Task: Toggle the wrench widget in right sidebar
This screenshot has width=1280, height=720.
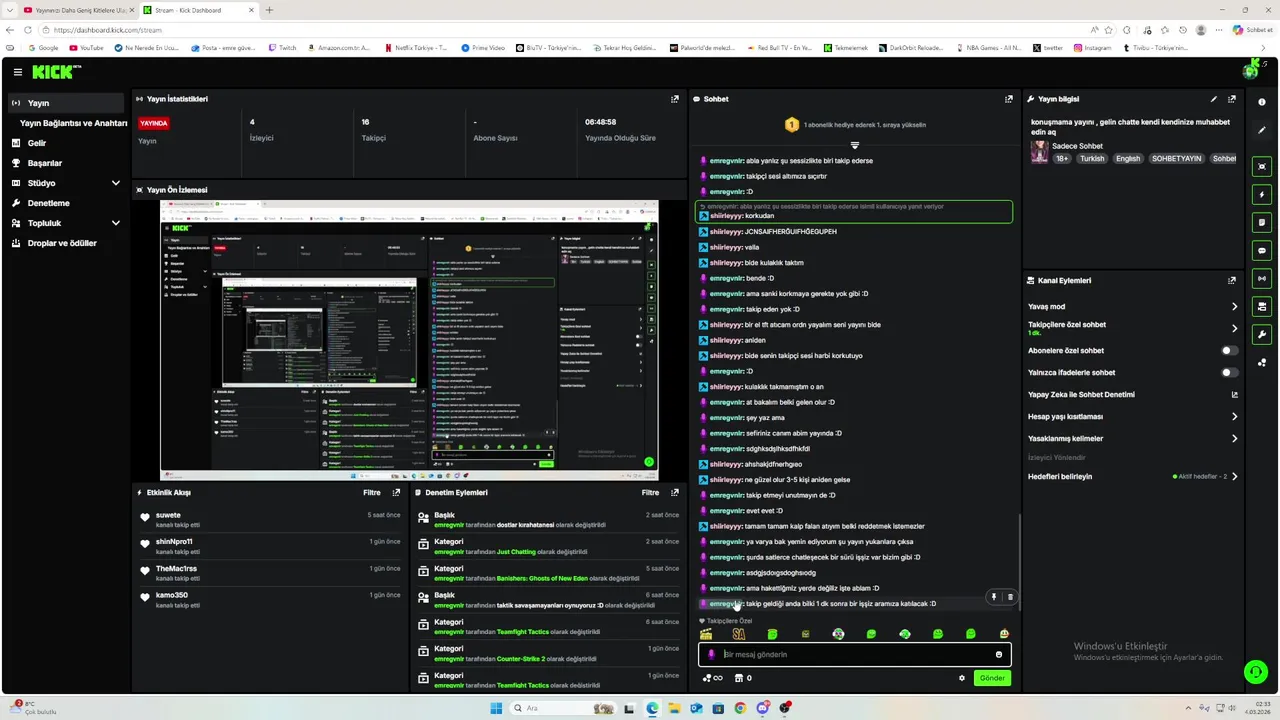Action: (x=1262, y=334)
